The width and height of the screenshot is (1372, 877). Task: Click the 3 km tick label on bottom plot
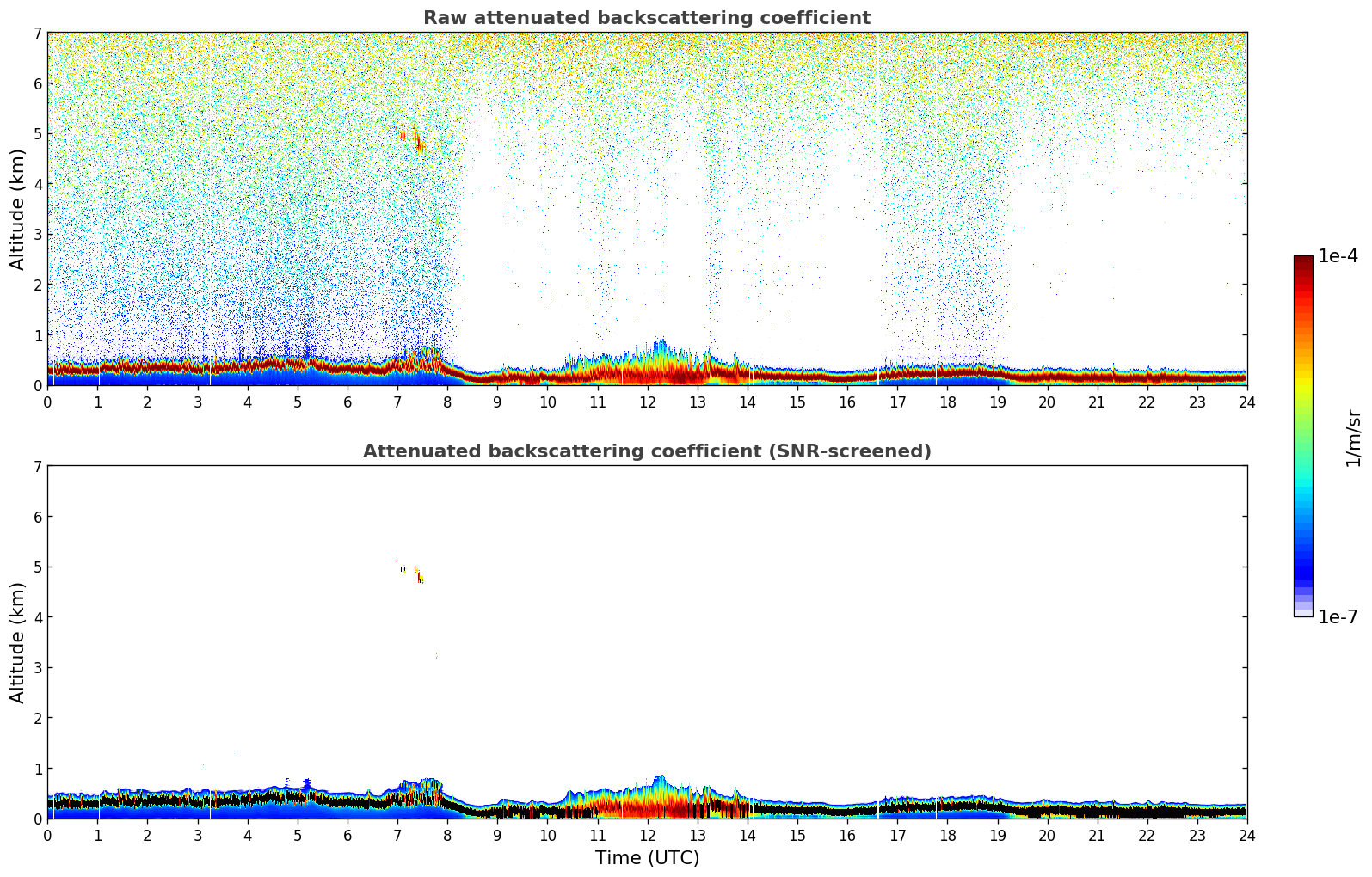(x=37, y=668)
